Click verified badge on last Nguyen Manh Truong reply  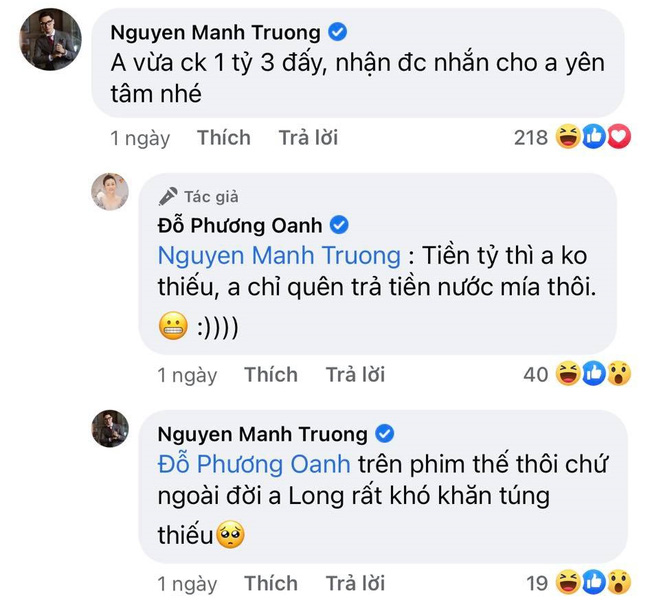point(385,434)
